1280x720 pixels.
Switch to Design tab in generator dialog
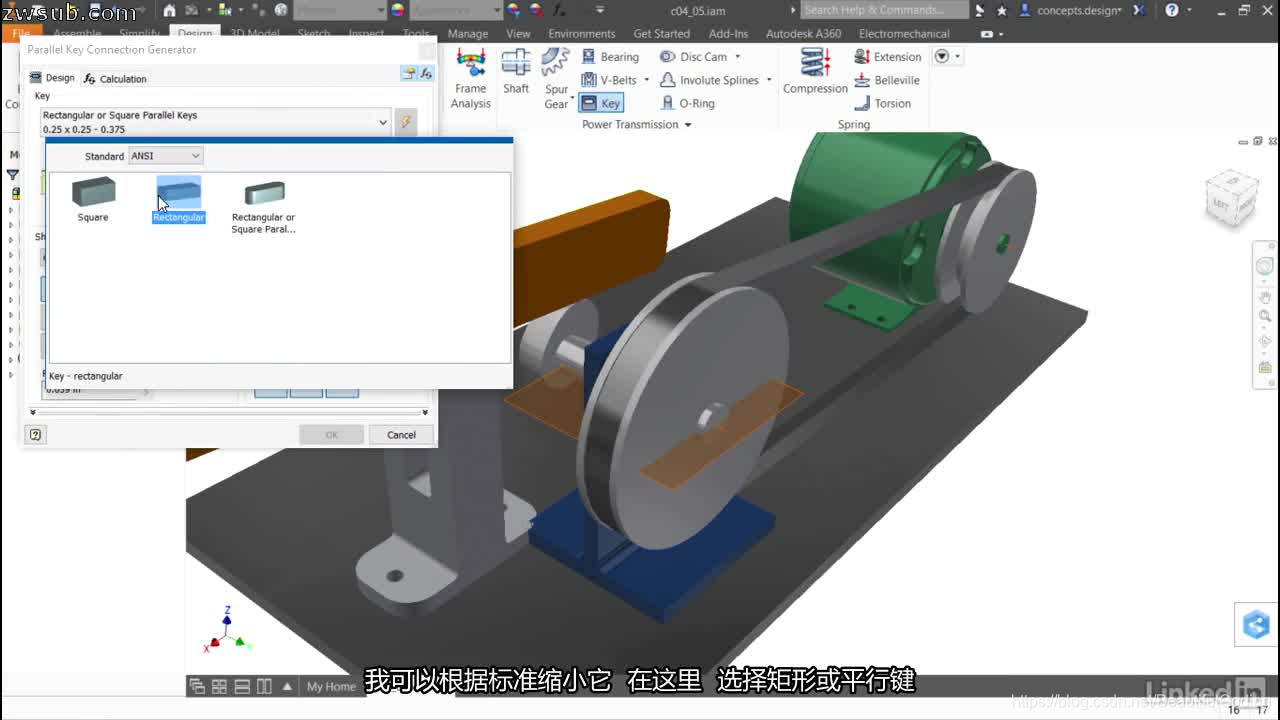pyautogui.click(x=52, y=78)
